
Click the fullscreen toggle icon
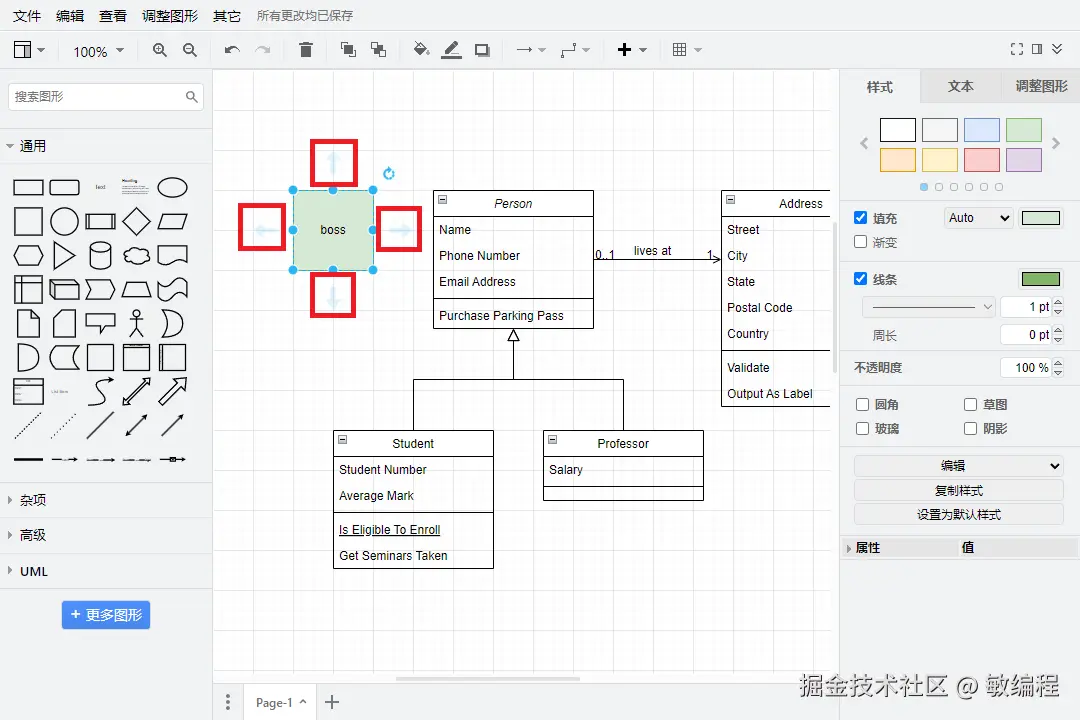[x=1017, y=49]
